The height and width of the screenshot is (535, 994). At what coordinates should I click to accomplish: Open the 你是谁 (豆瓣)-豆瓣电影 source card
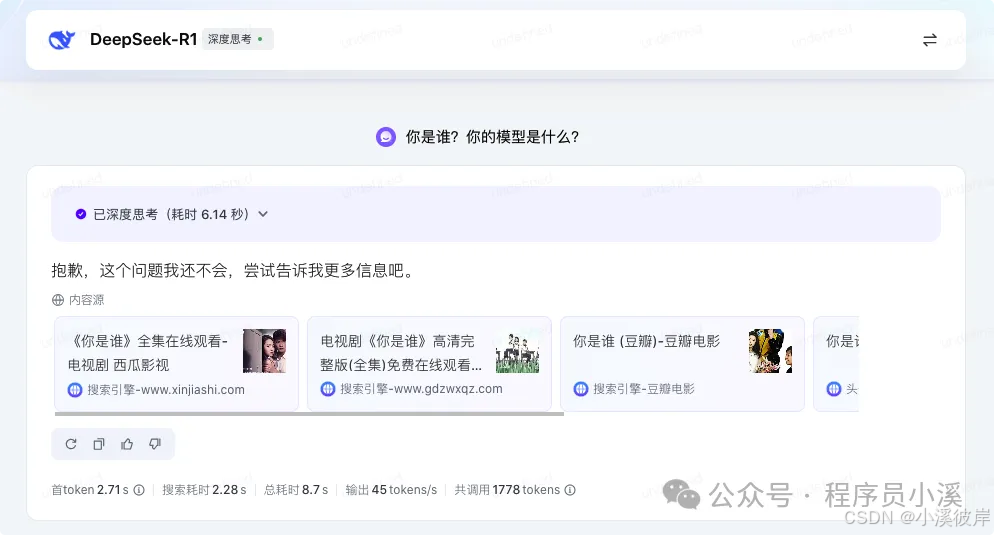pos(682,363)
